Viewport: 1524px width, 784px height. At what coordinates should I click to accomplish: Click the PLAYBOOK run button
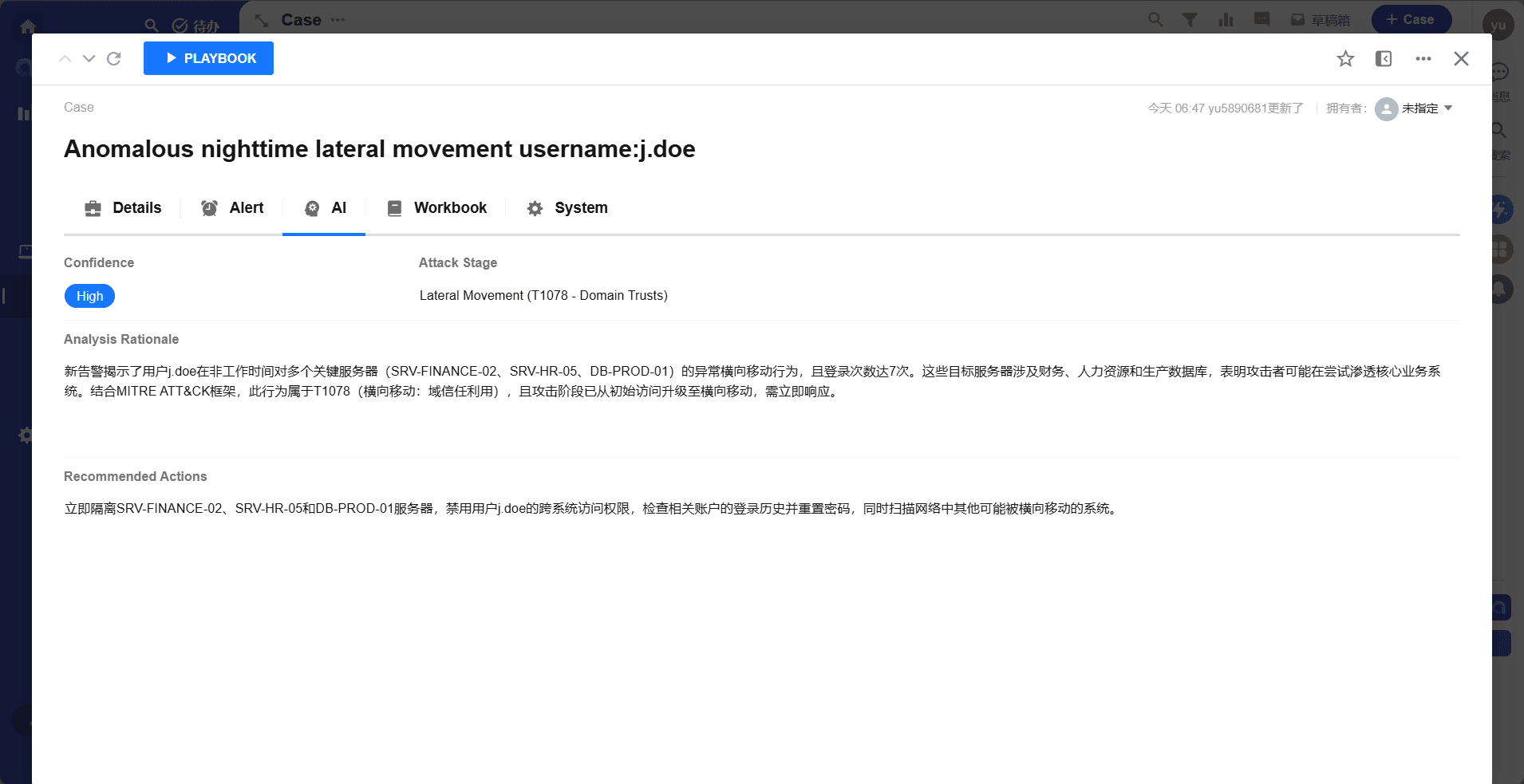click(x=208, y=58)
